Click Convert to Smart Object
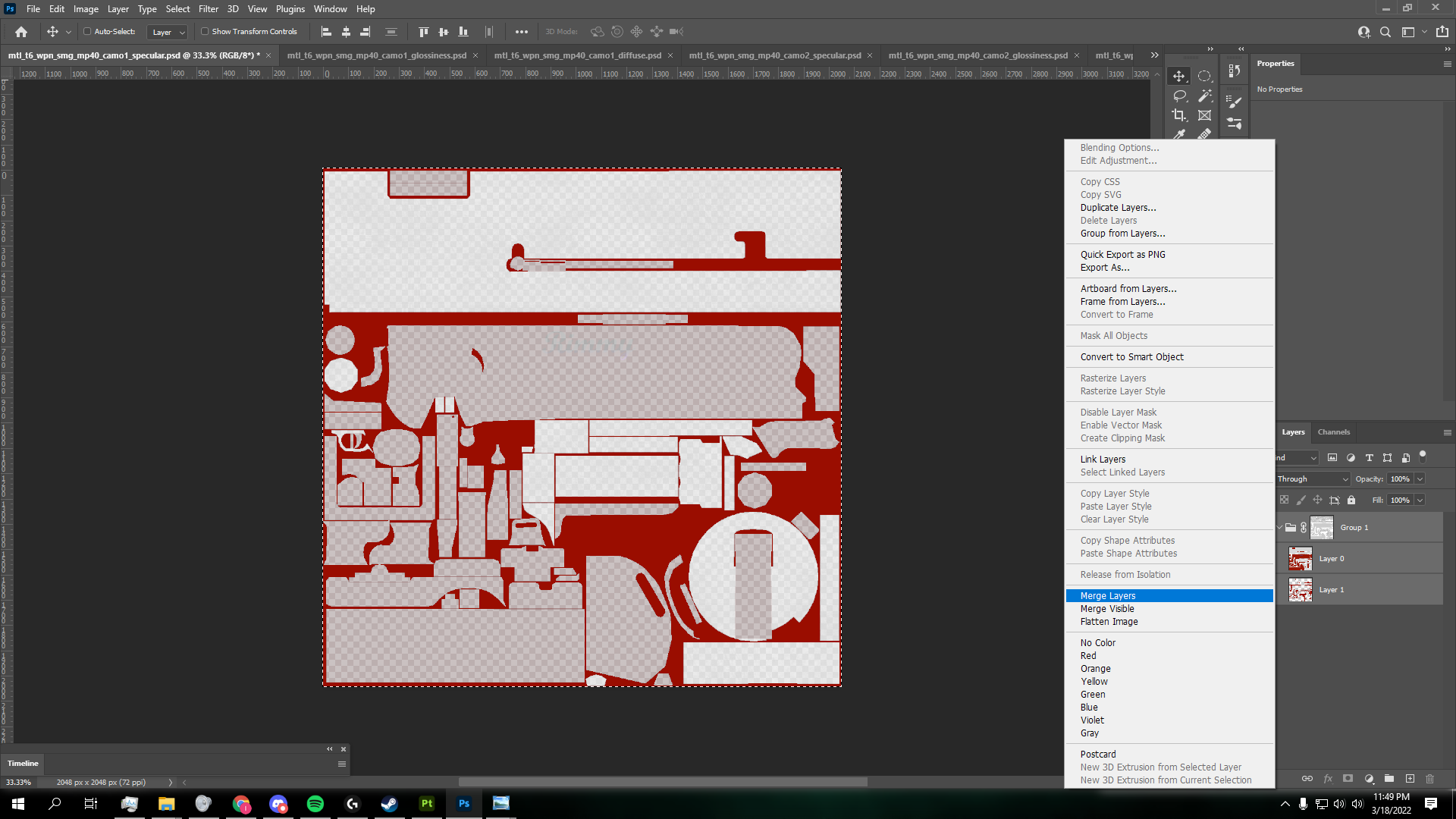The height and width of the screenshot is (819, 1456). (1131, 357)
